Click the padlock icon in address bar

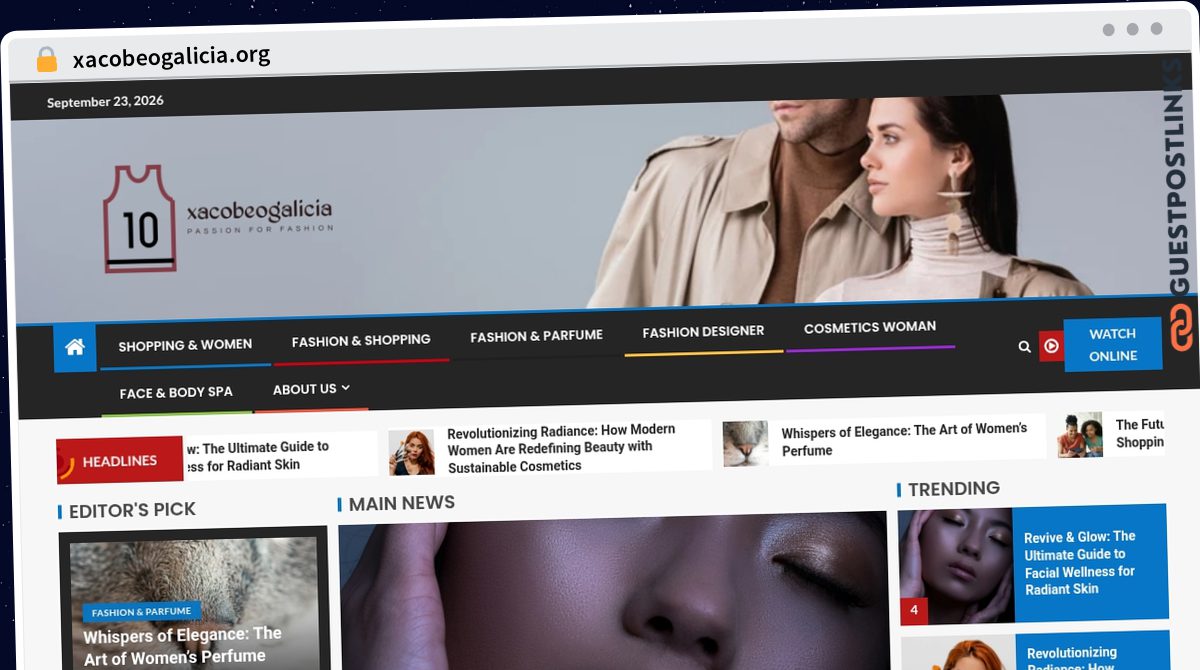tap(46, 60)
